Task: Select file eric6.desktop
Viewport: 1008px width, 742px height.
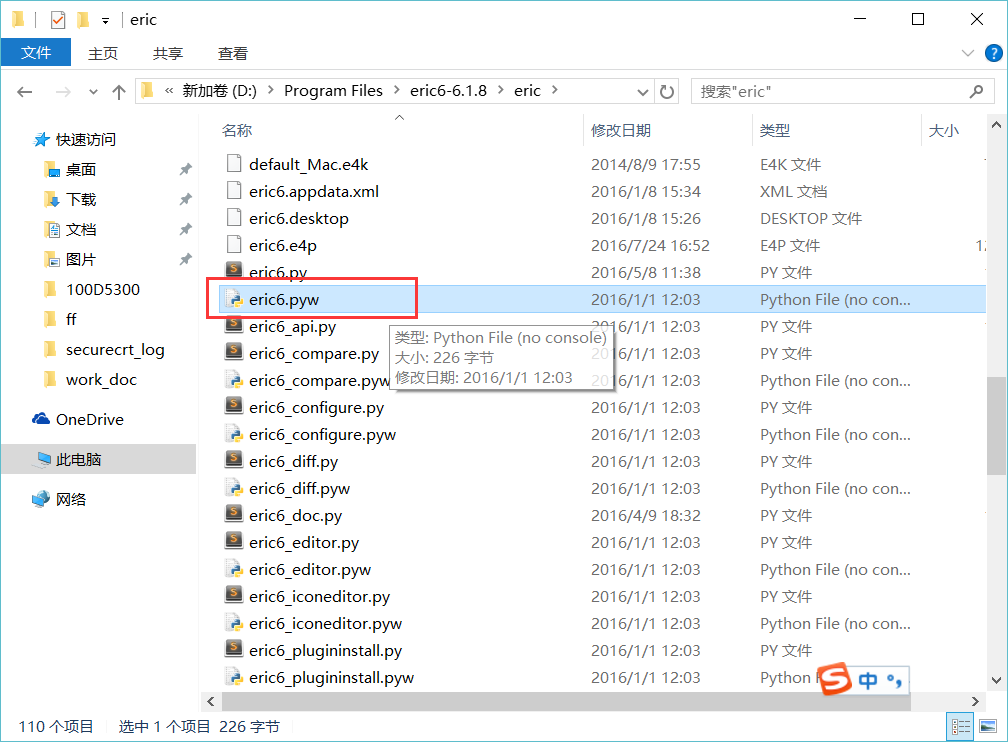Action: tap(299, 219)
